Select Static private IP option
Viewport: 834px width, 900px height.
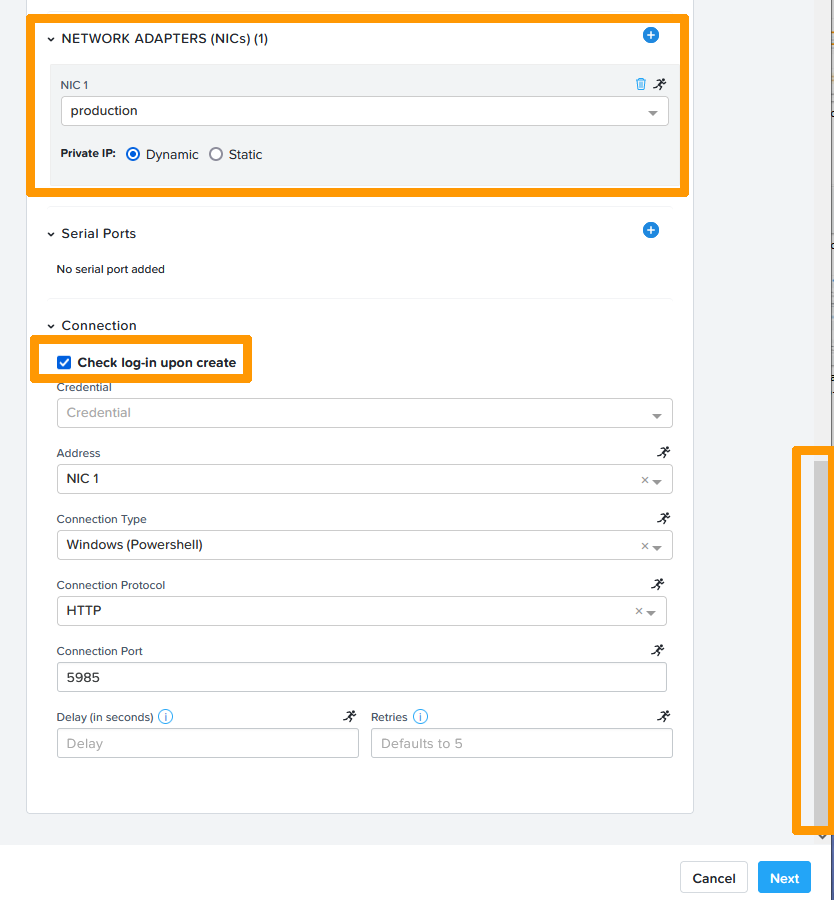(216, 155)
